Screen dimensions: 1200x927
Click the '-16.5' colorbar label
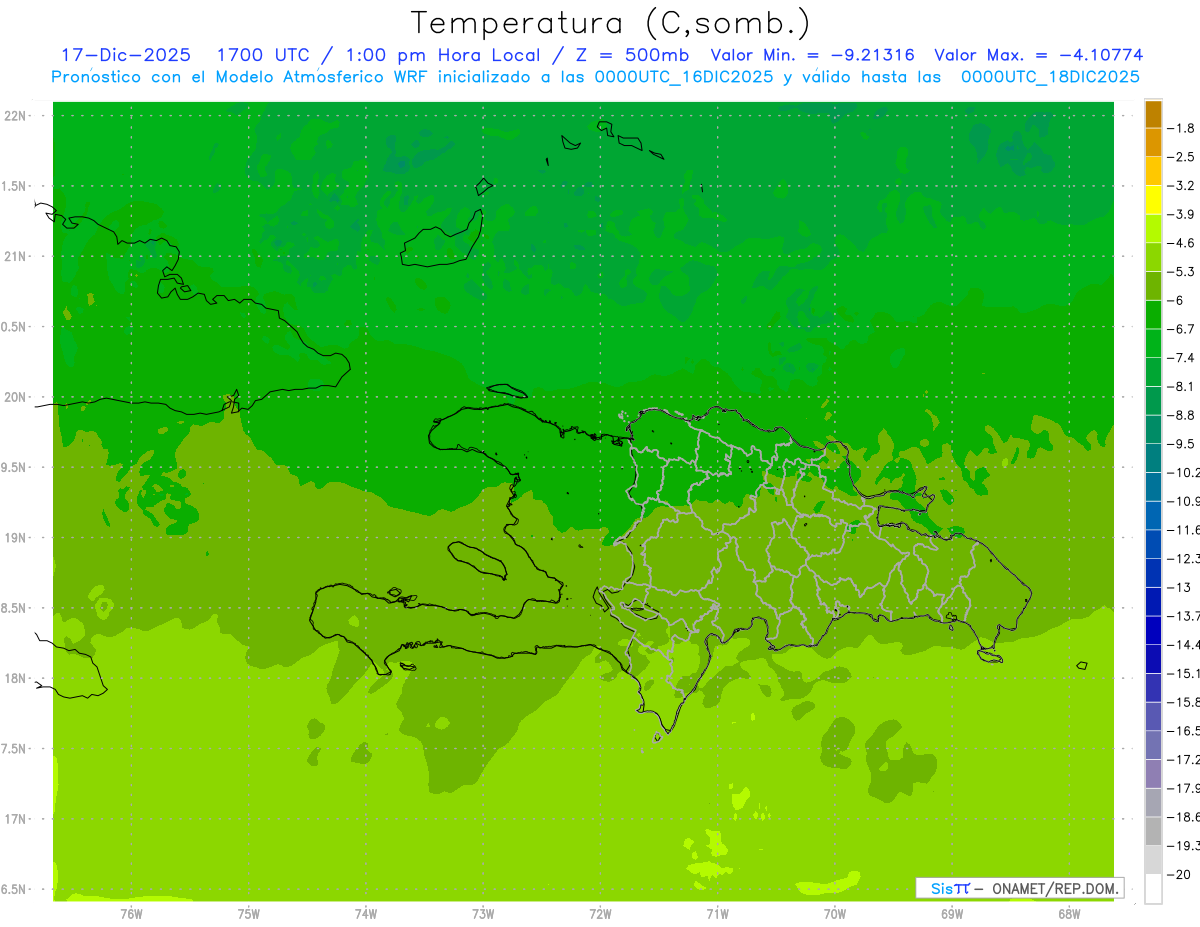click(x=1184, y=731)
